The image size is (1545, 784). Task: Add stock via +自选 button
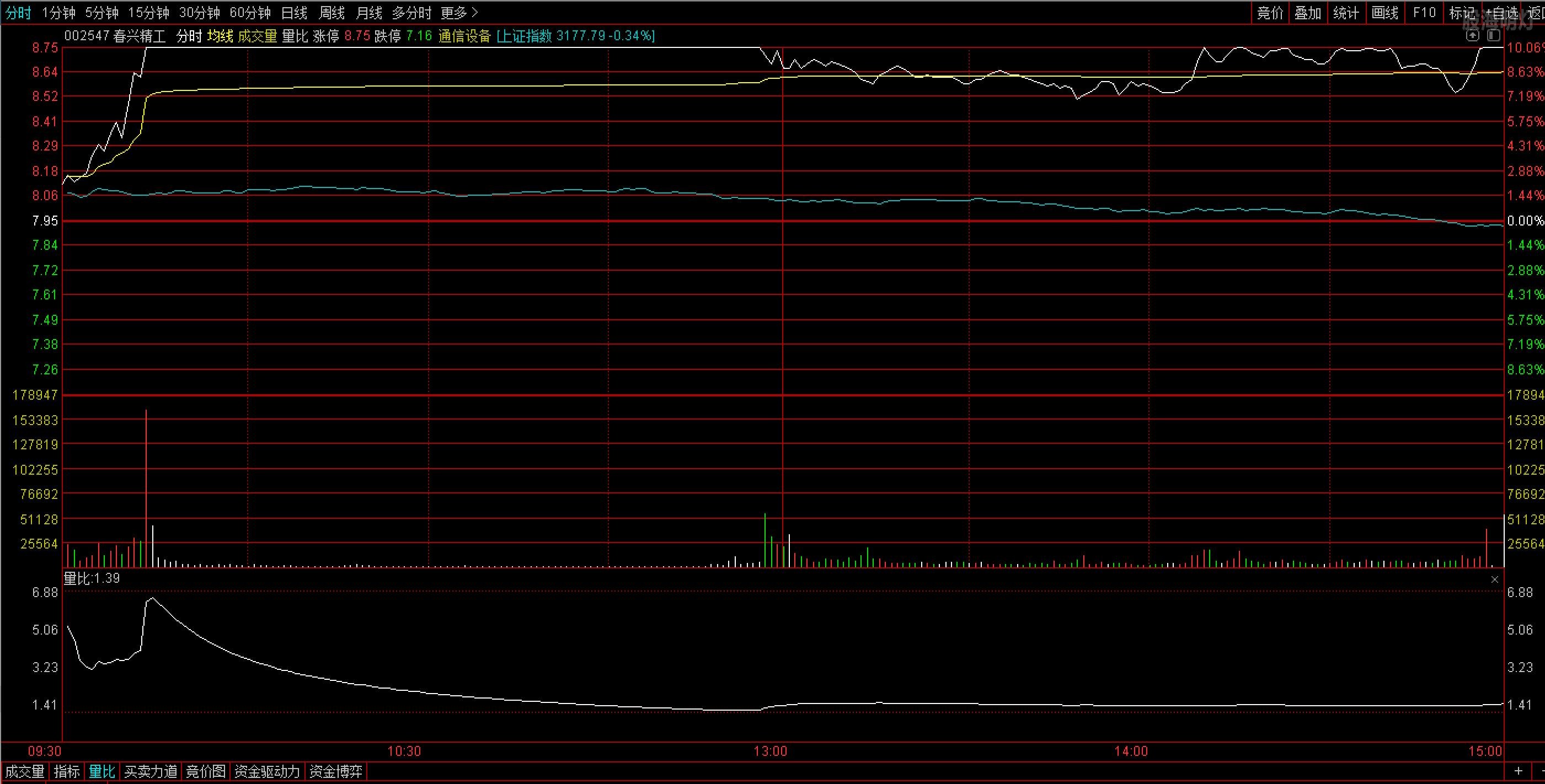1501,13
